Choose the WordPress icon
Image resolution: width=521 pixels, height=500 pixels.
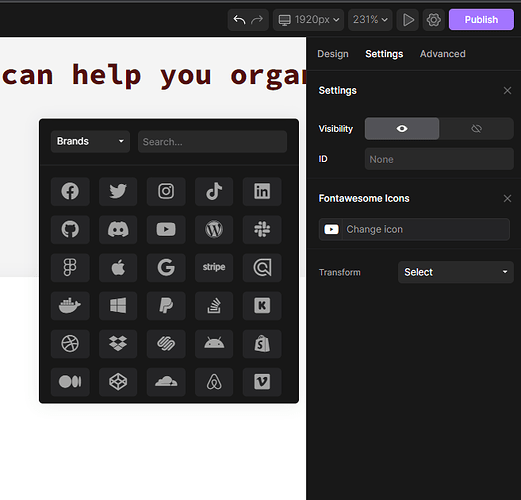tap(214, 229)
